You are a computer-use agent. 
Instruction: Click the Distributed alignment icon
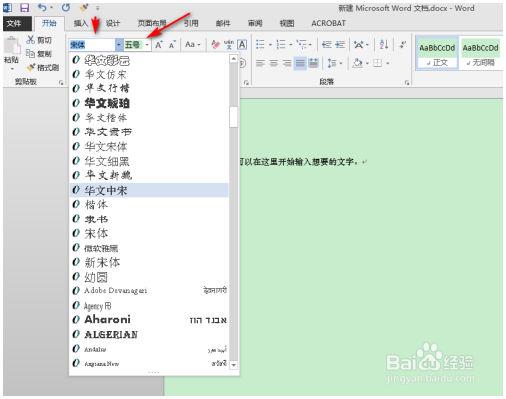pos(314,63)
